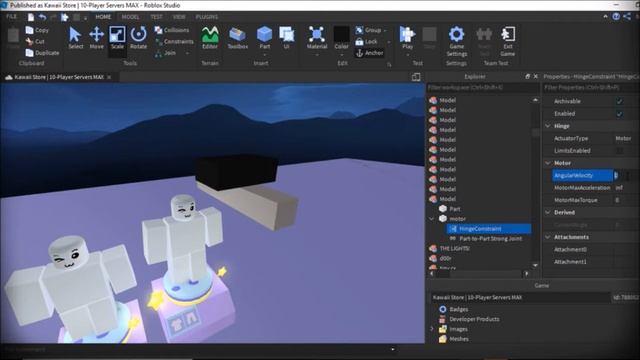Toggle the Collisions option
The width and height of the screenshot is (640, 360).
[172, 30]
